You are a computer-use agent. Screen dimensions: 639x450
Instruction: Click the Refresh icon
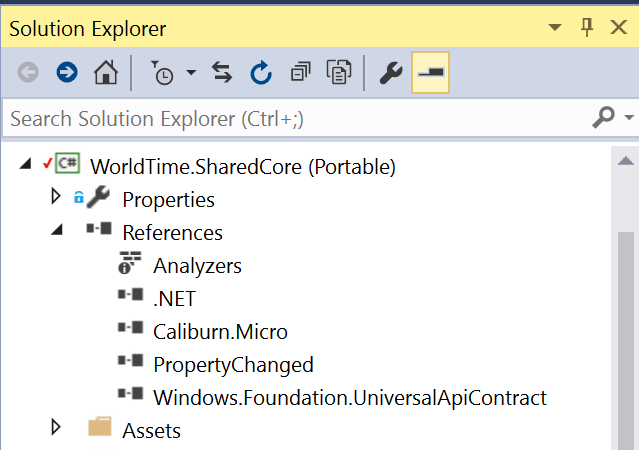tap(261, 73)
